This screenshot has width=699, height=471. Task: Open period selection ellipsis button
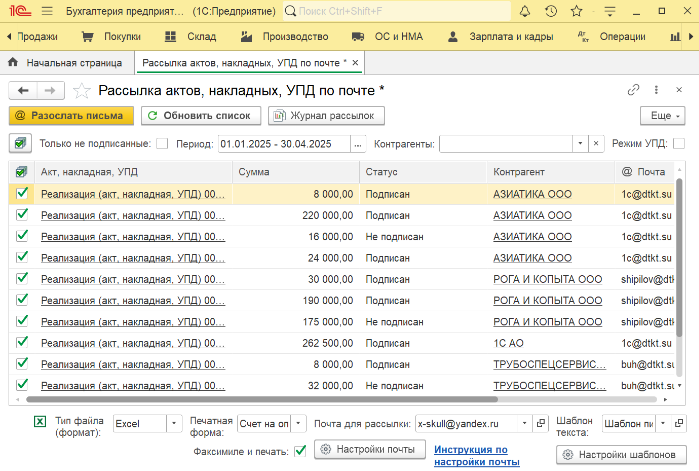358,144
